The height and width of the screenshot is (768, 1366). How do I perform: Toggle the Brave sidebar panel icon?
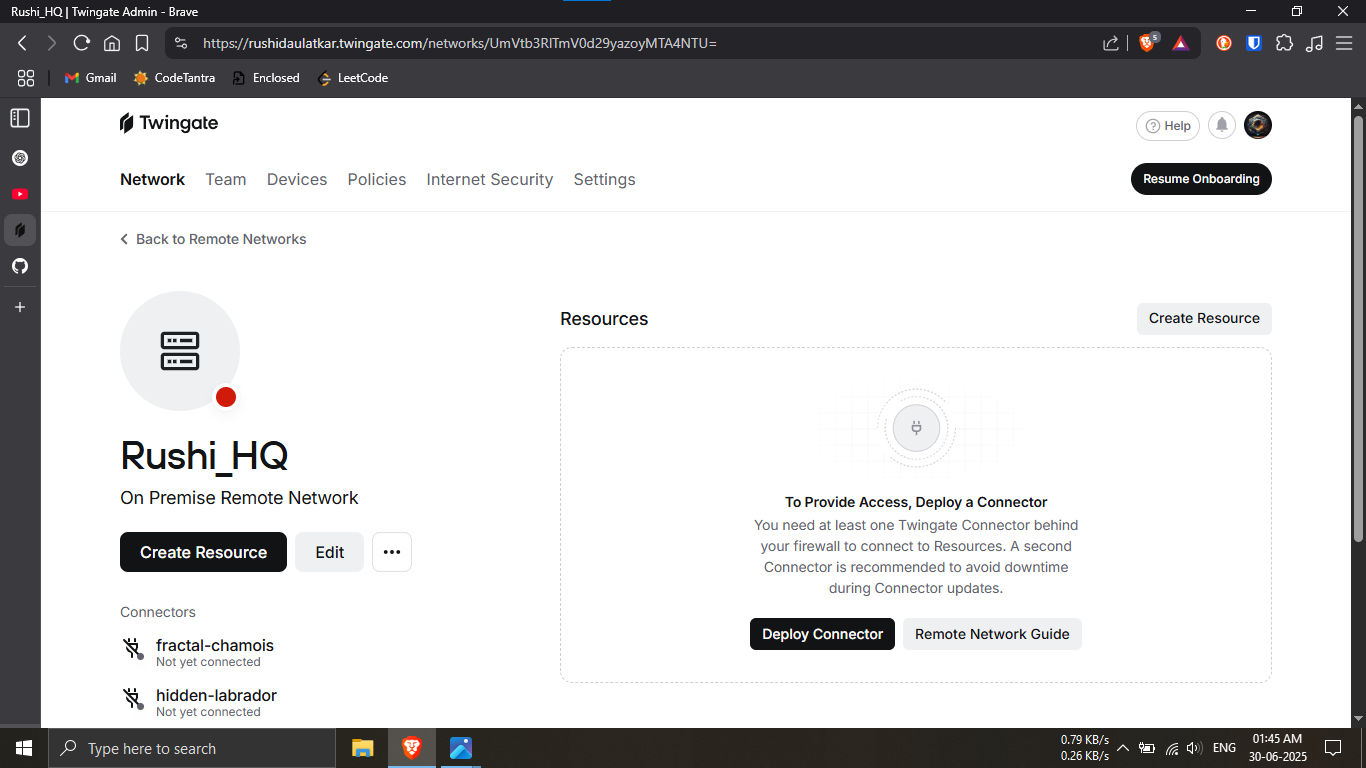(20, 118)
